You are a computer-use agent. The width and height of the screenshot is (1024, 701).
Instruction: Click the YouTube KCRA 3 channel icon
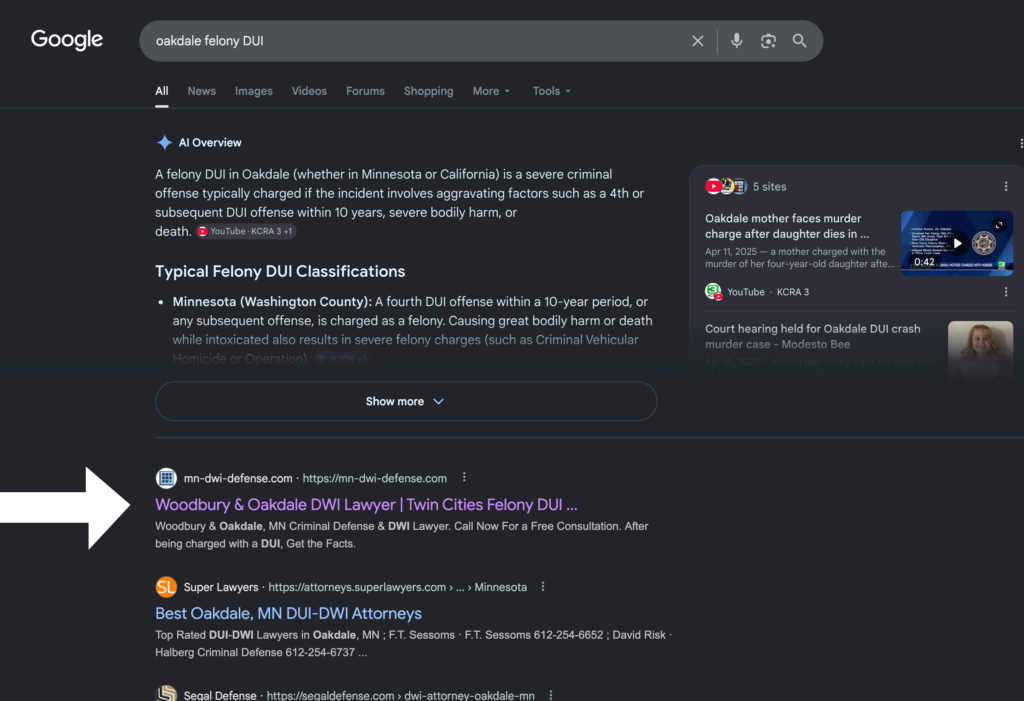[713, 291]
